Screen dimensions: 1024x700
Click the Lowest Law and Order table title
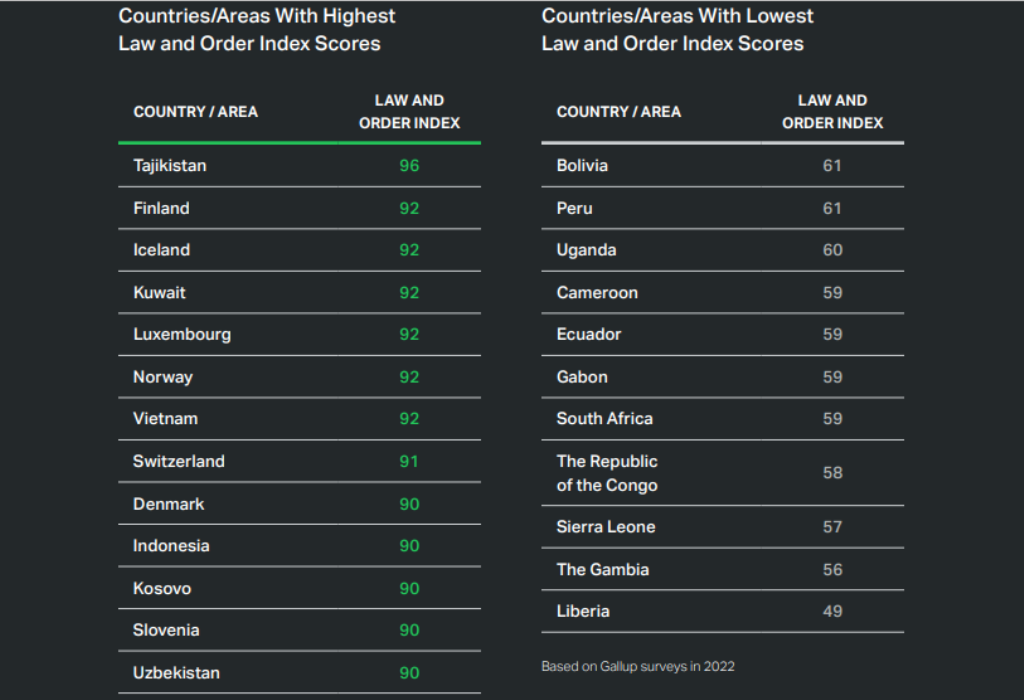point(677,29)
